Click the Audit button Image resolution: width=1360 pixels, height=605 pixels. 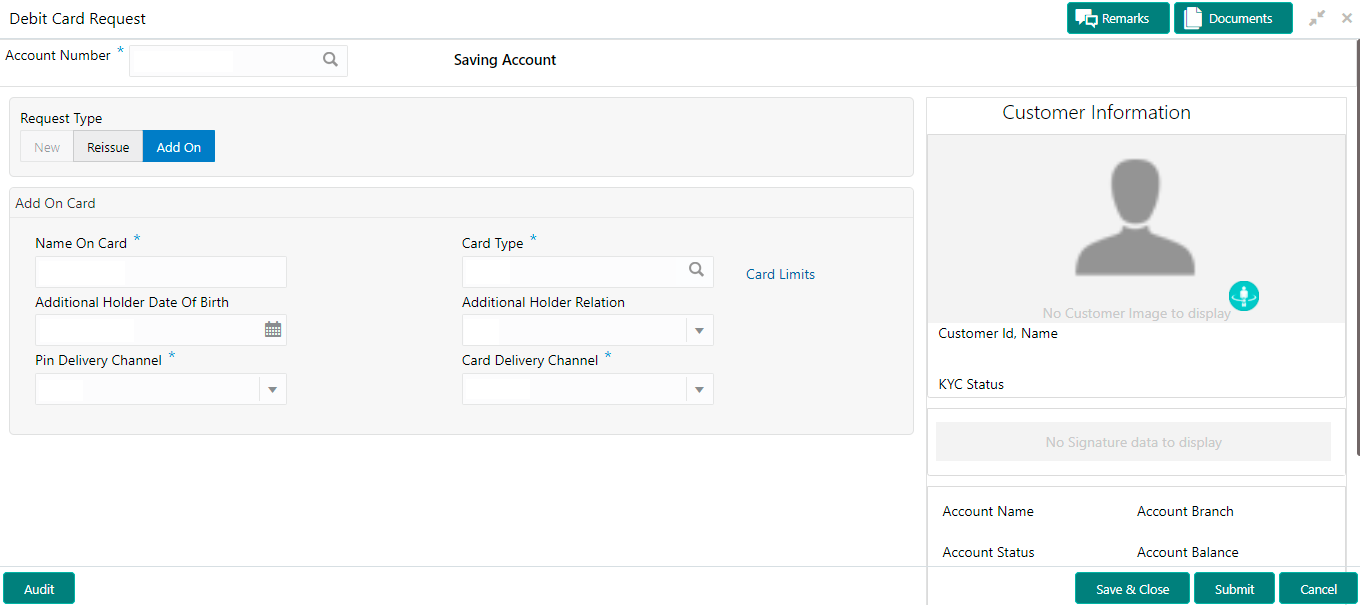pyautogui.click(x=39, y=589)
